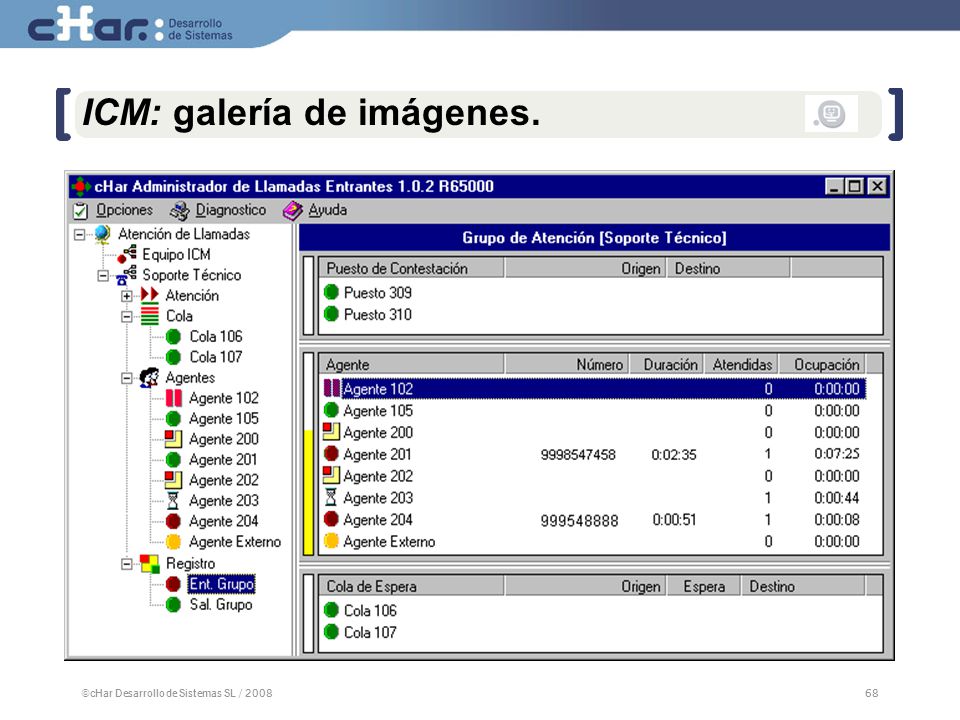
Task: Click red icon beside Ent. Grupo
Action: [x=173, y=584]
